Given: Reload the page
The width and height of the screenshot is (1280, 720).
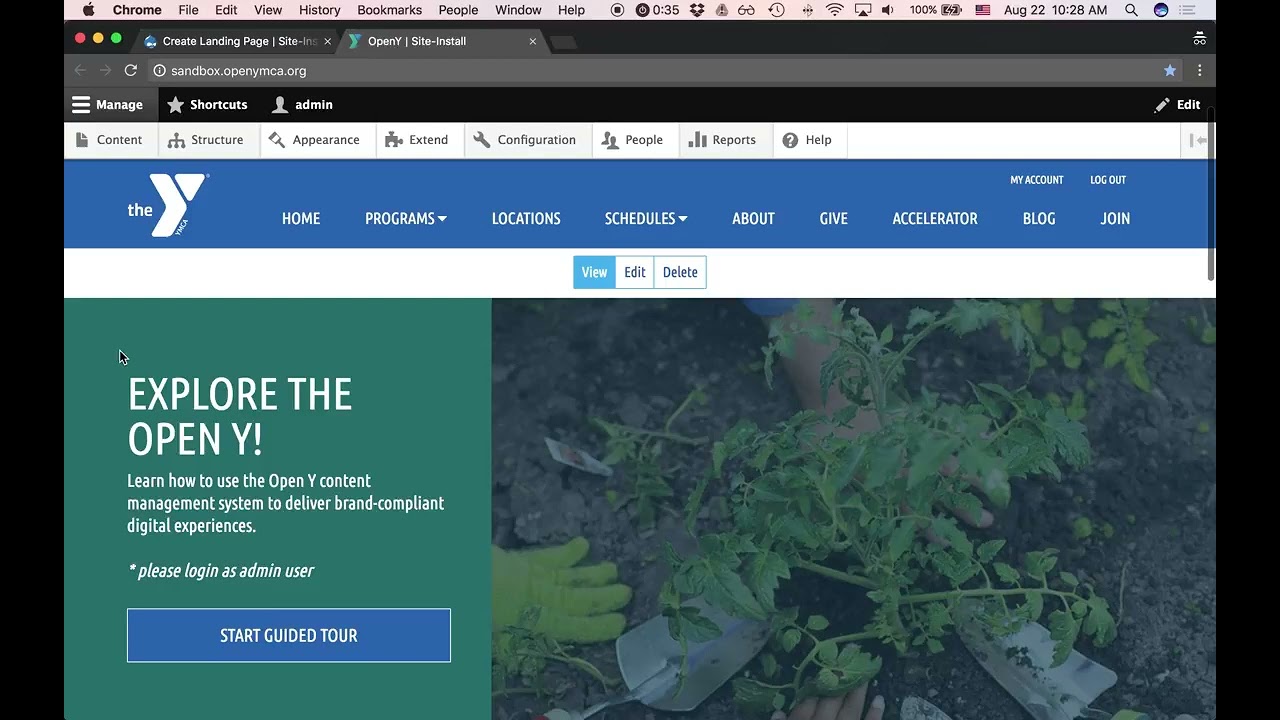Looking at the screenshot, I should [130, 70].
